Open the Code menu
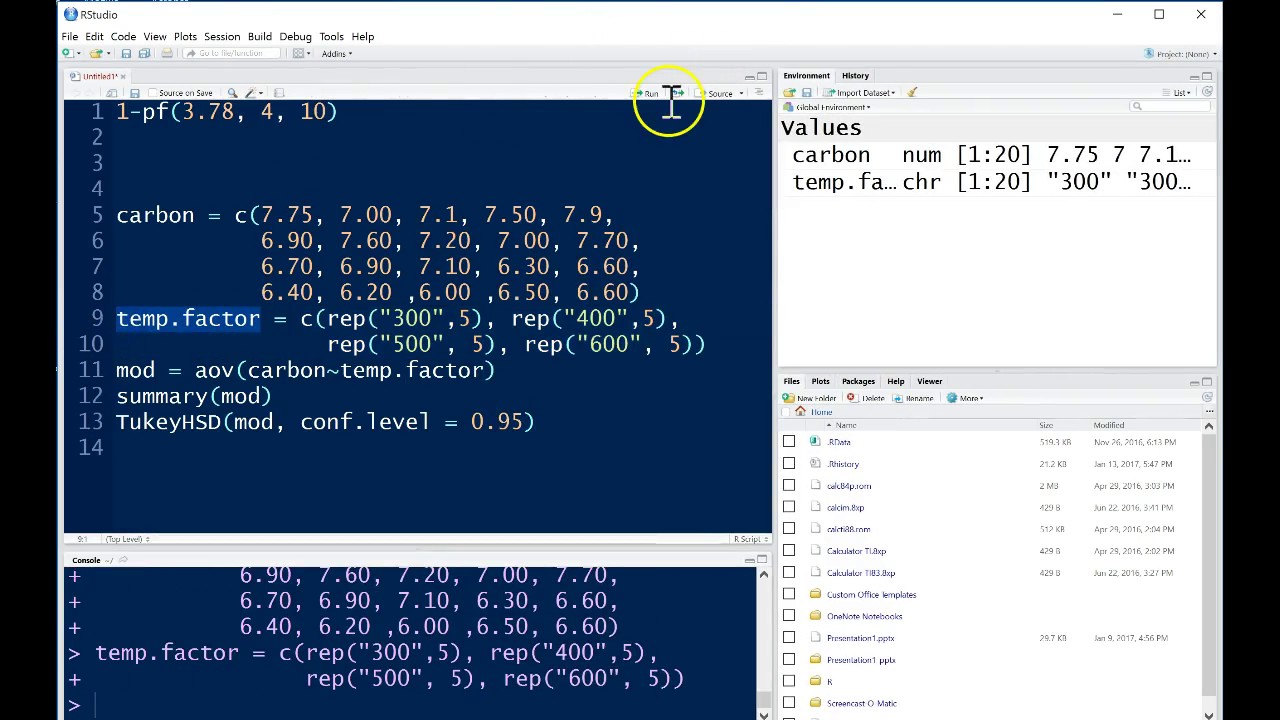The width and height of the screenshot is (1280, 720). point(123,37)
